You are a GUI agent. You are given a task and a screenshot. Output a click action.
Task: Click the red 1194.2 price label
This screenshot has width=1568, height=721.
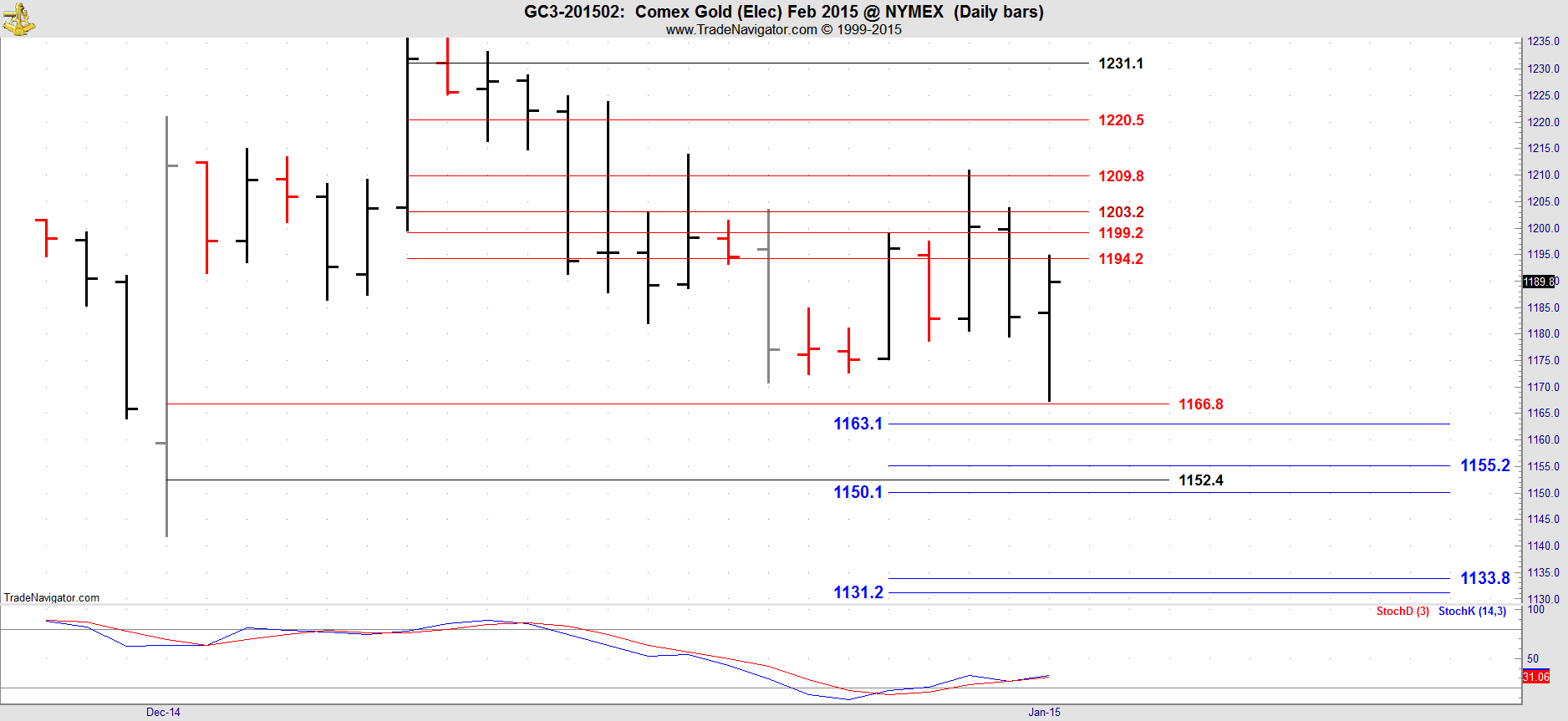[x=1120, y=259]
